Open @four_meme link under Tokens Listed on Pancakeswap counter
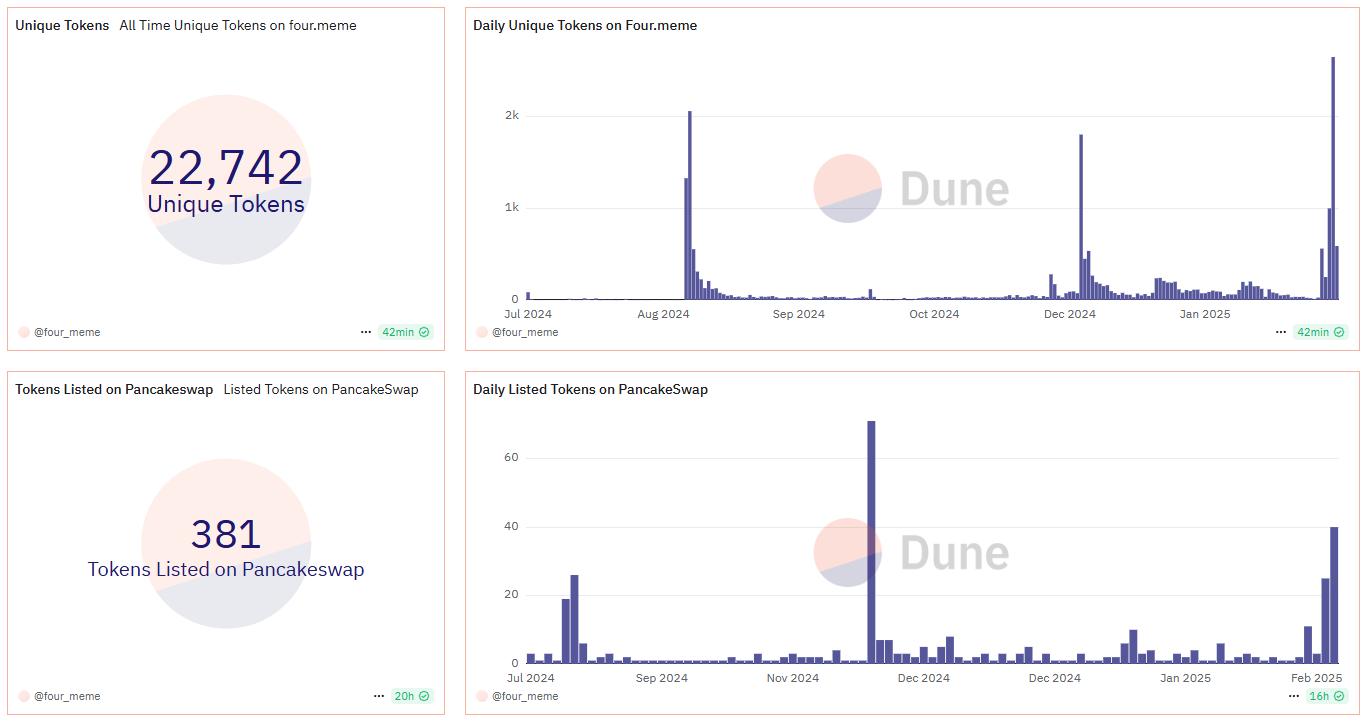Screen dimensions: 1370x721 pos(67,696)
